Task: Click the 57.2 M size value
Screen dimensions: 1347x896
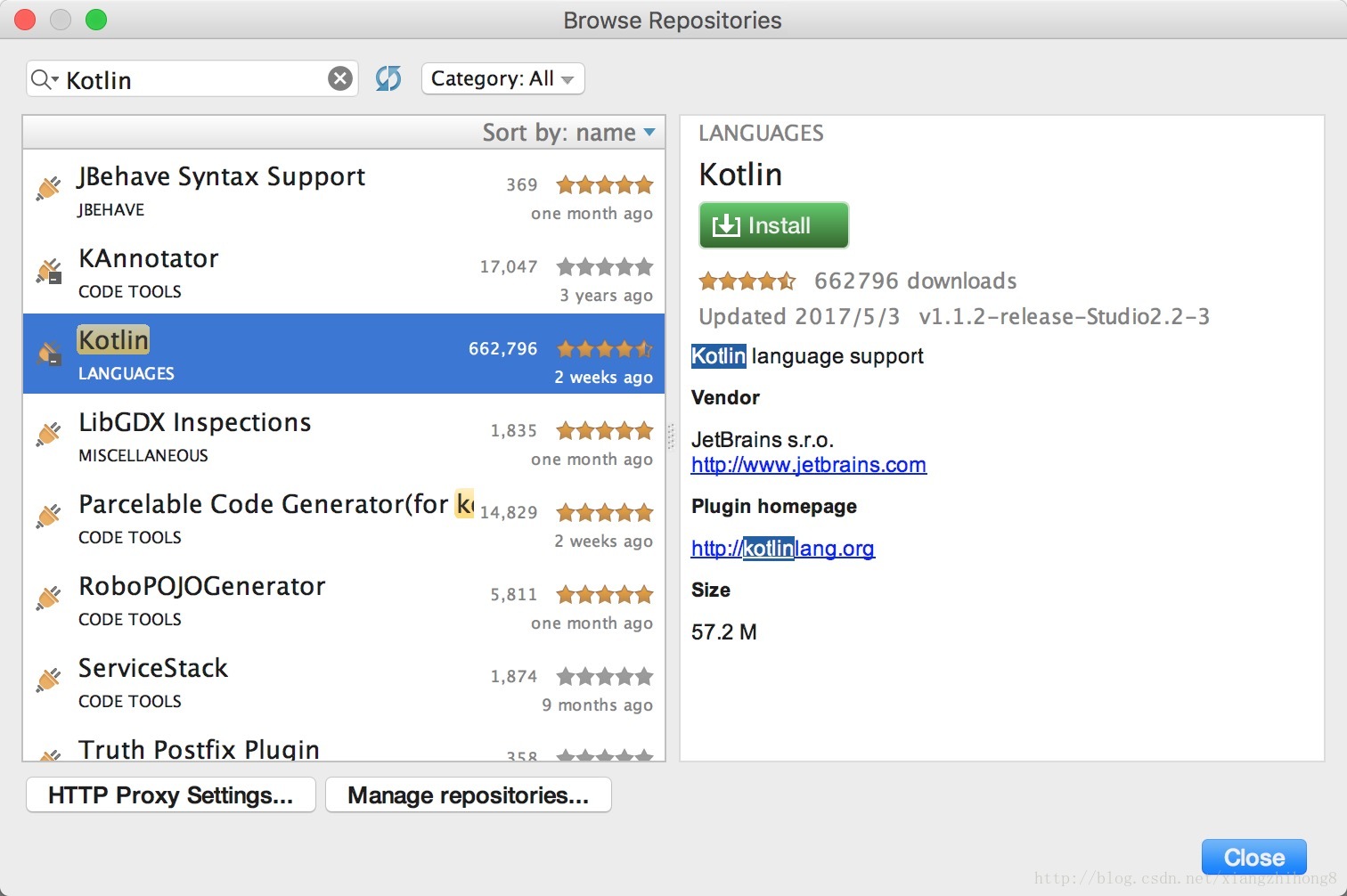Action: [x=724, y=632]
